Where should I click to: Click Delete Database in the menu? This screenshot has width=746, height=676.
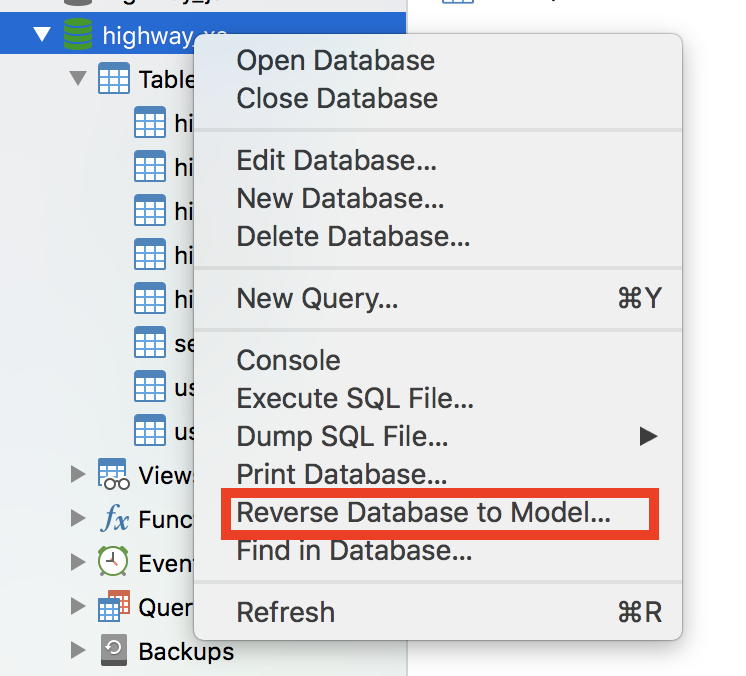pos(353,237)
